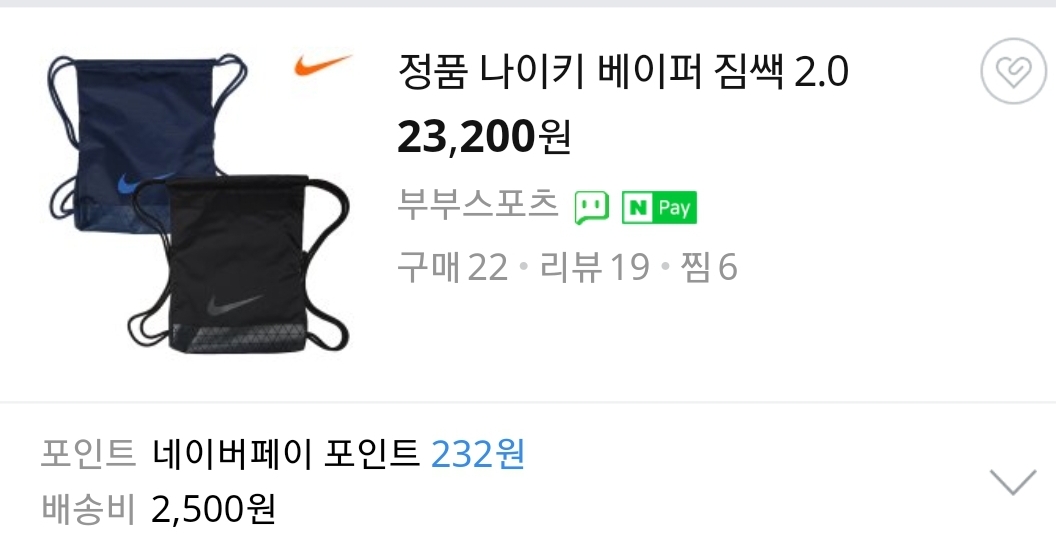
Task: Toggle the heart wishlist button
Action: coord(1014,71)
